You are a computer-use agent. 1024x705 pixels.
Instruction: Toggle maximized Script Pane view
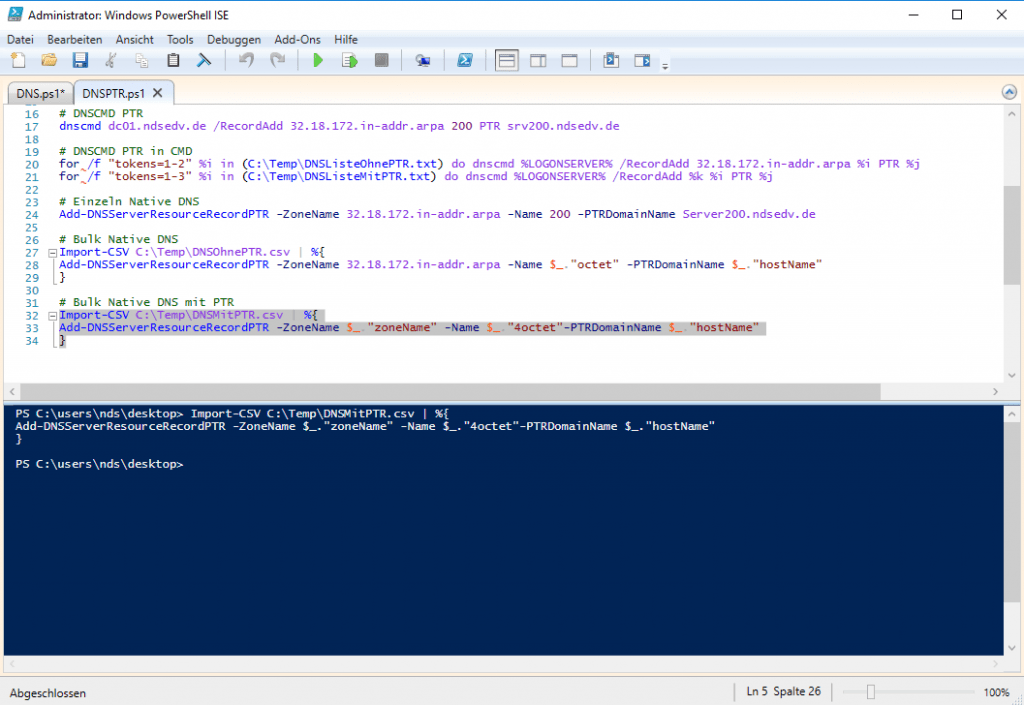pyautogui.click(x=571, y=60)
